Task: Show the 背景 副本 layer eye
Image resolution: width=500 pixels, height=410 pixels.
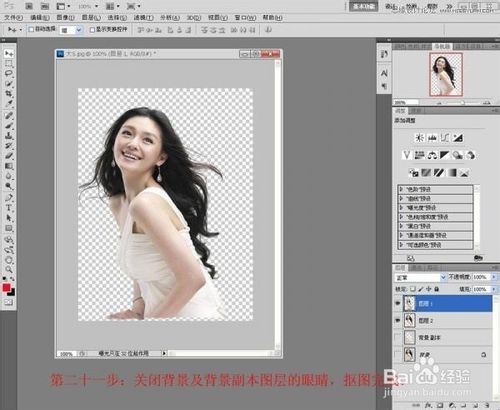Action: (x=397, y=337)
